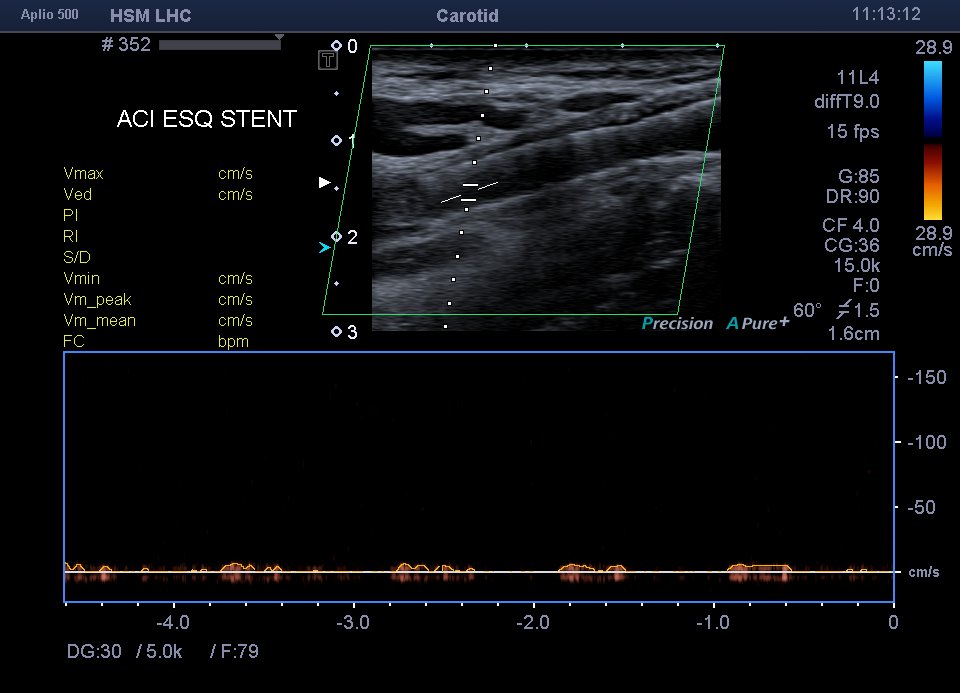Click the depth marker labeled 2
The height and width of the screenshot is (693, 960).
pyautogui.click(x=352, y=238)
